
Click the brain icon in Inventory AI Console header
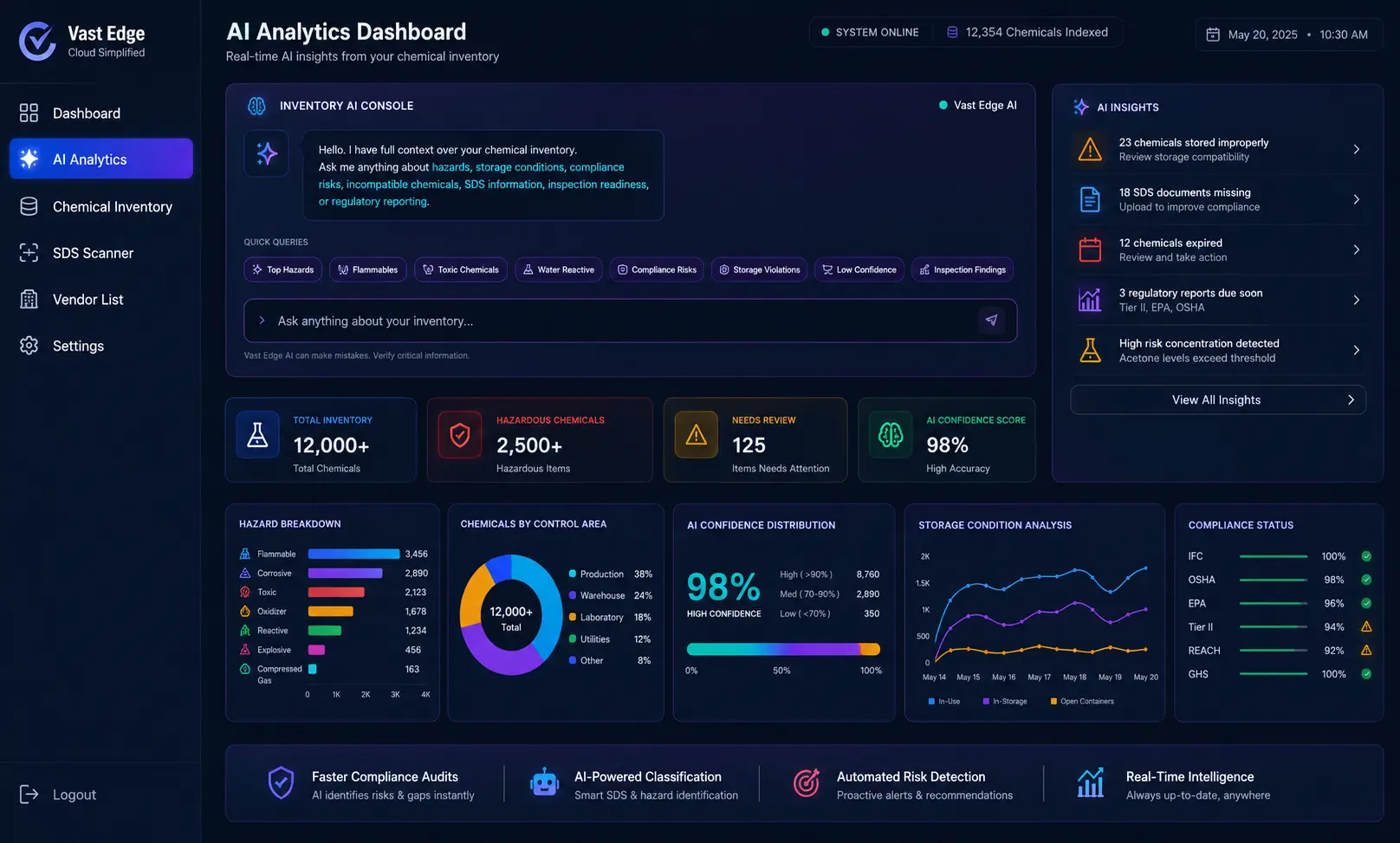click(256, 106)
